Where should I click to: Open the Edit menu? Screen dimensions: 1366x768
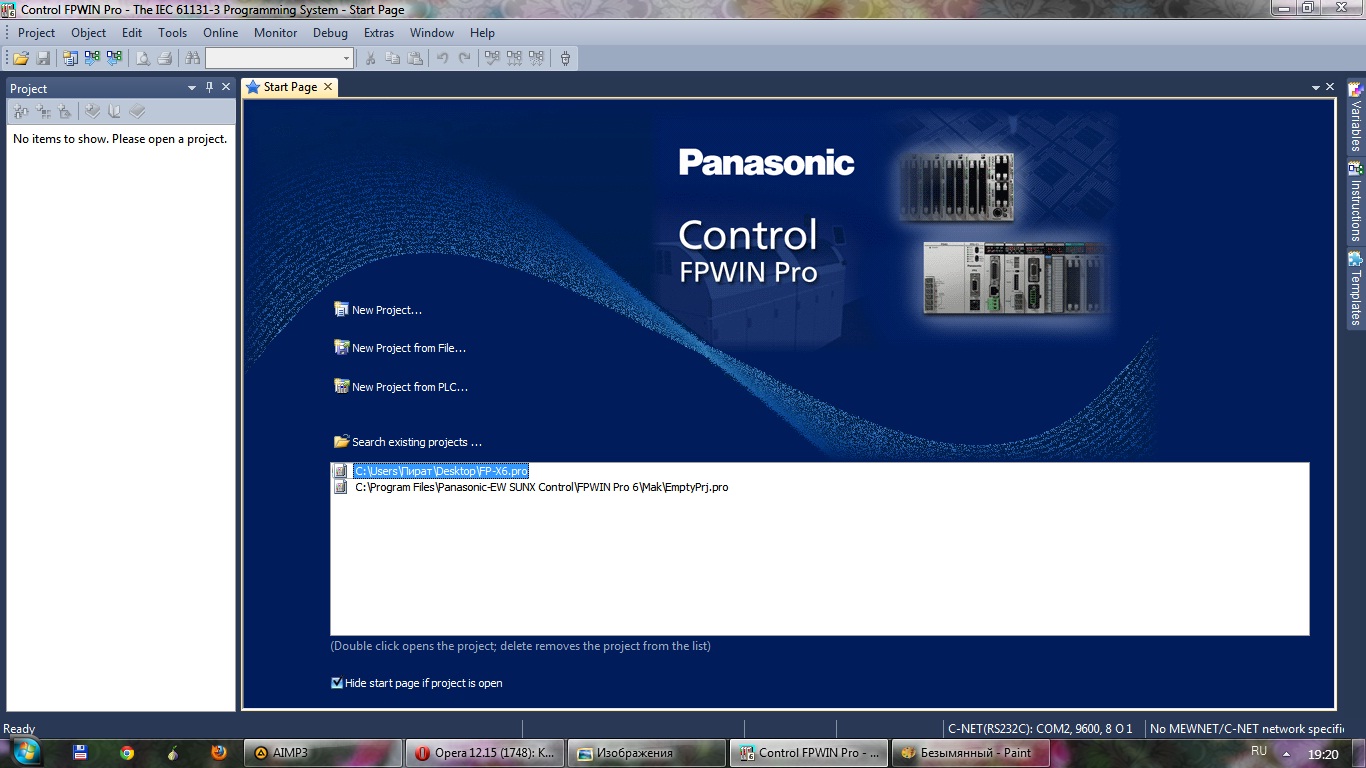(x=132, y=32)
